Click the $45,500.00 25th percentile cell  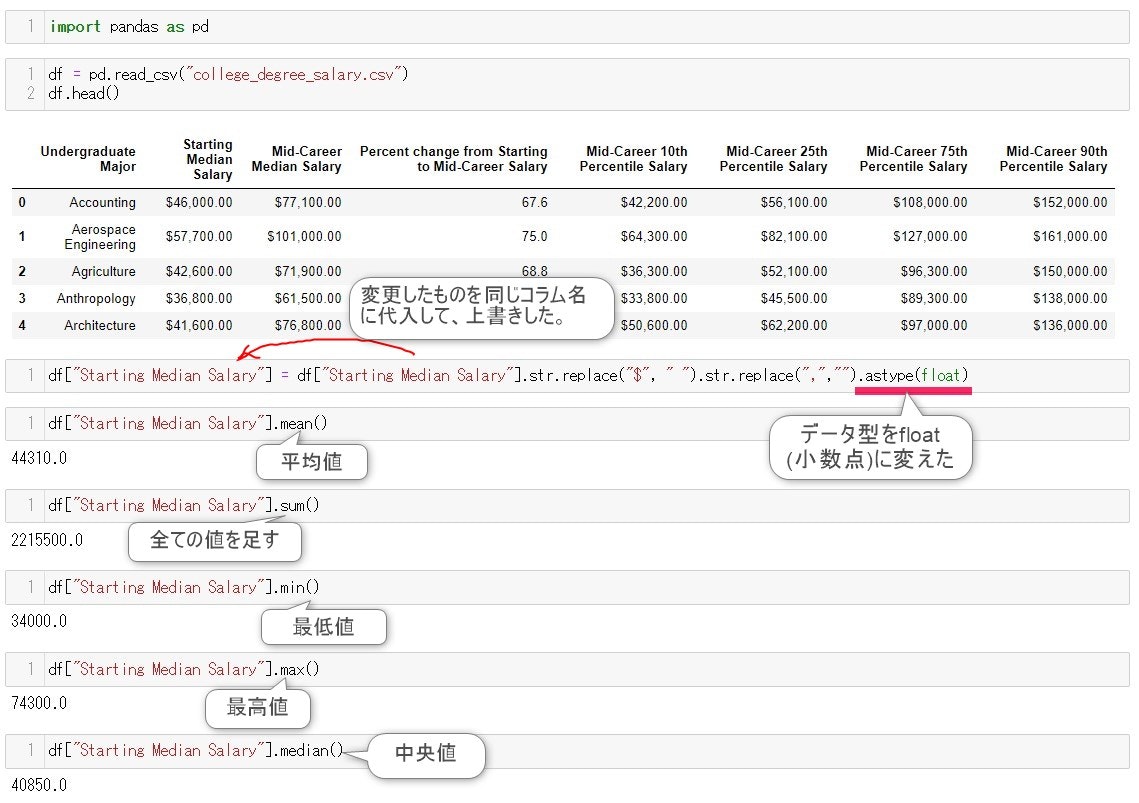794,299
